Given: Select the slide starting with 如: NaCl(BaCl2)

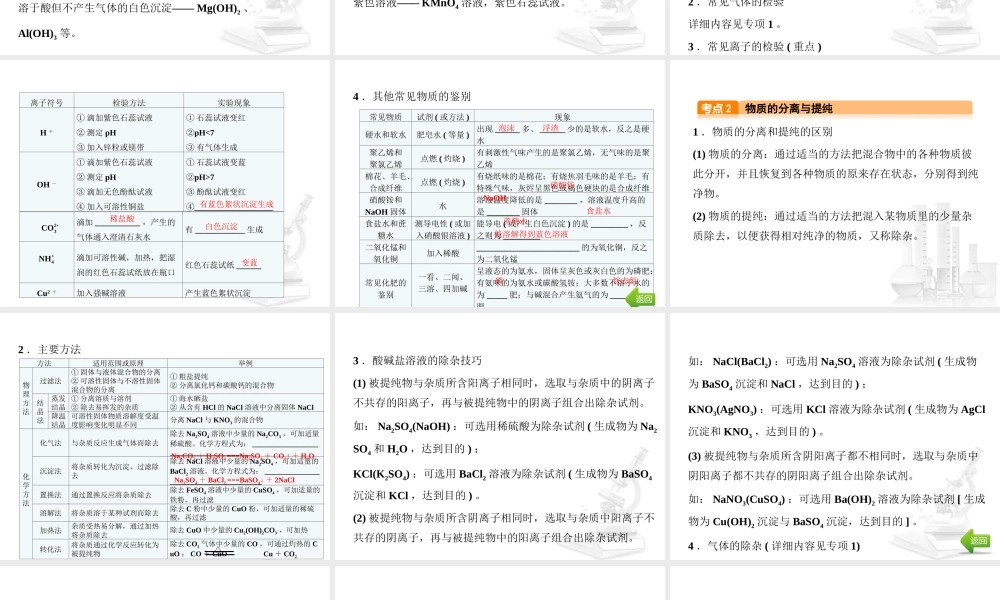Looking at the screenshot, I should (835, 436).
